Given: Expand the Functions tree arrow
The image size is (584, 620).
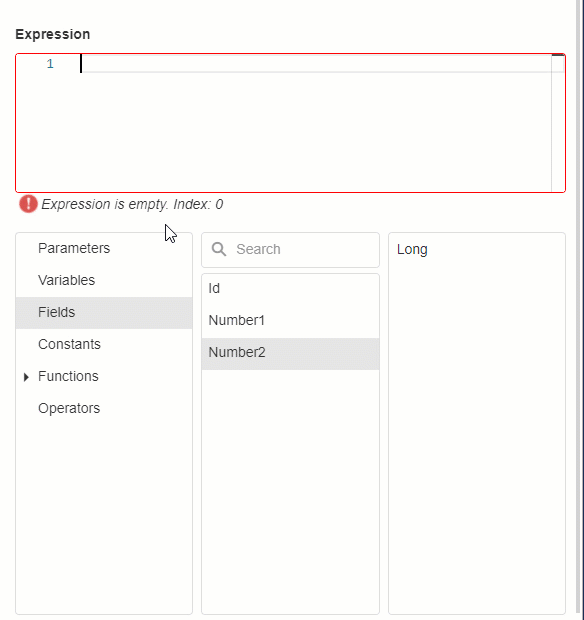Looking at the screenshot, I should (x=26, y=377).
